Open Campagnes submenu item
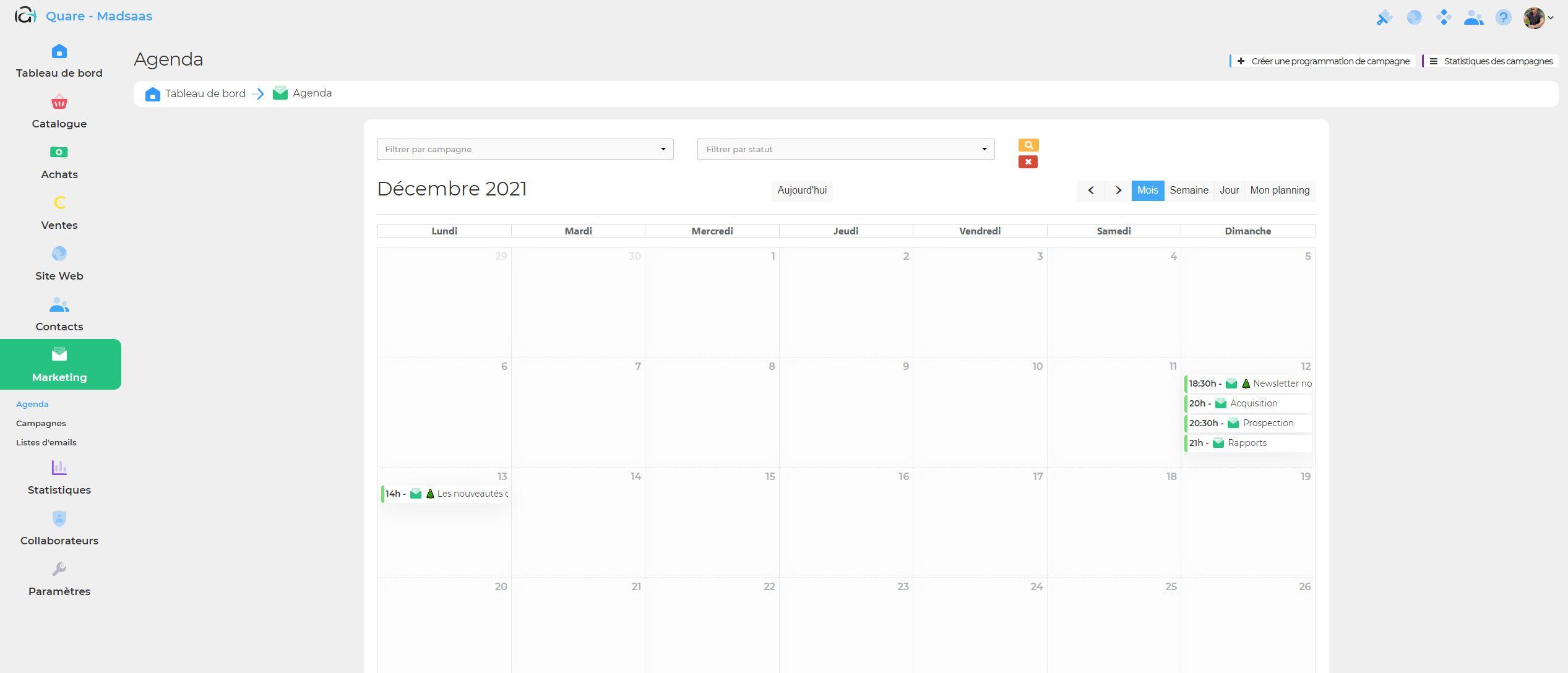This screenshot has width=1568, height=673. (x=41, y=423)
